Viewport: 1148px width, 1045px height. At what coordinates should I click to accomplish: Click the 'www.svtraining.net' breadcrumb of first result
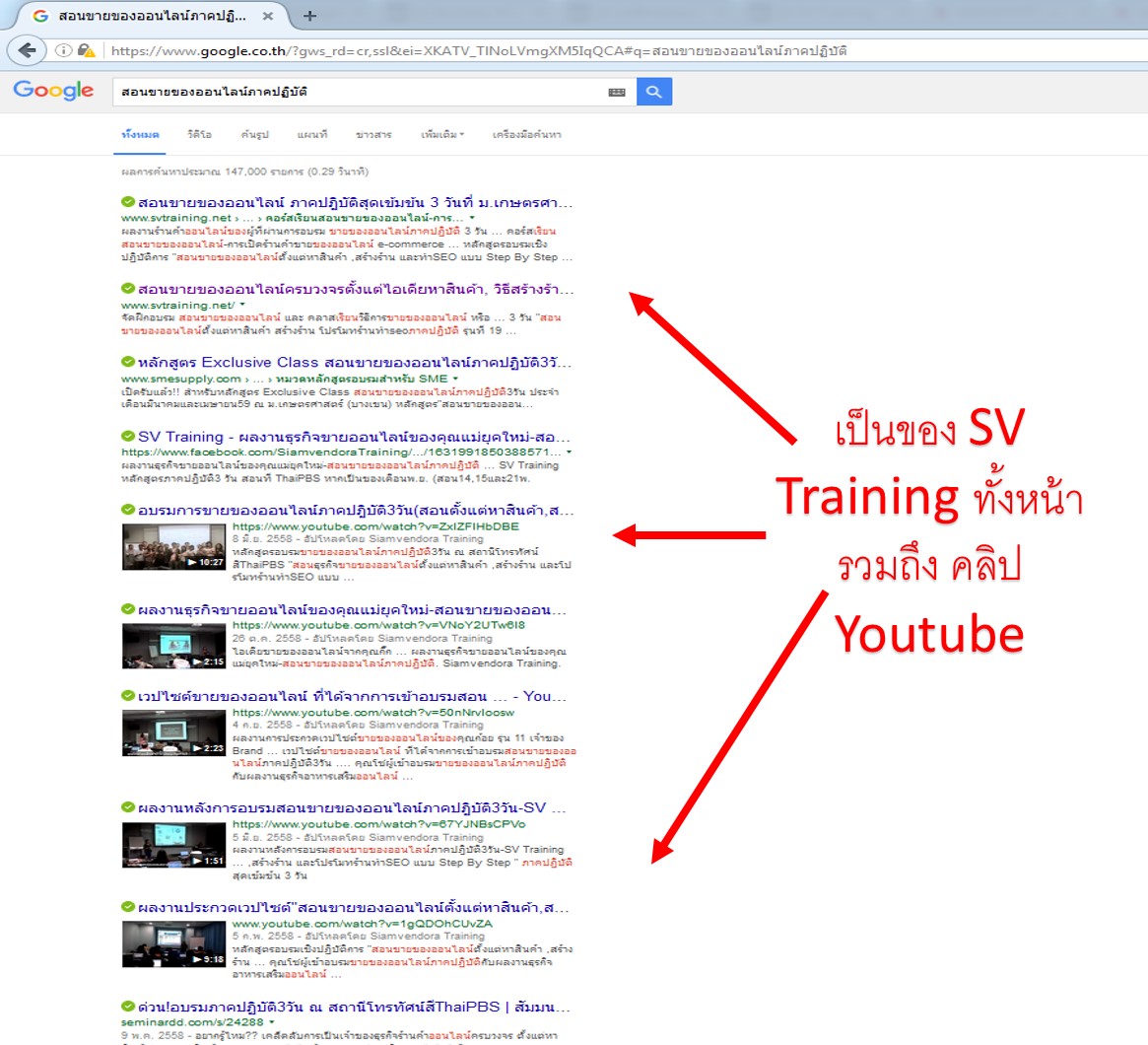(176, 218)
